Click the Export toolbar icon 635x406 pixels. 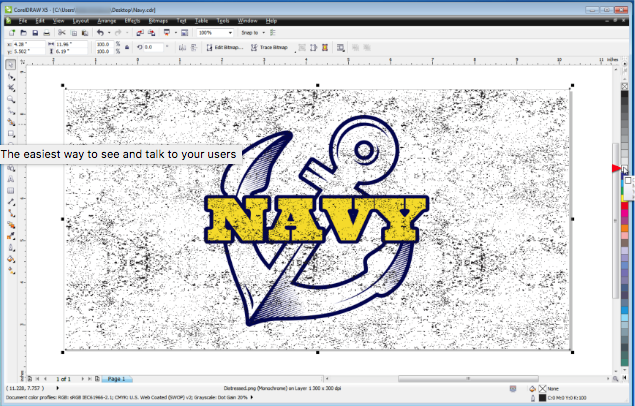pos(151,33)
